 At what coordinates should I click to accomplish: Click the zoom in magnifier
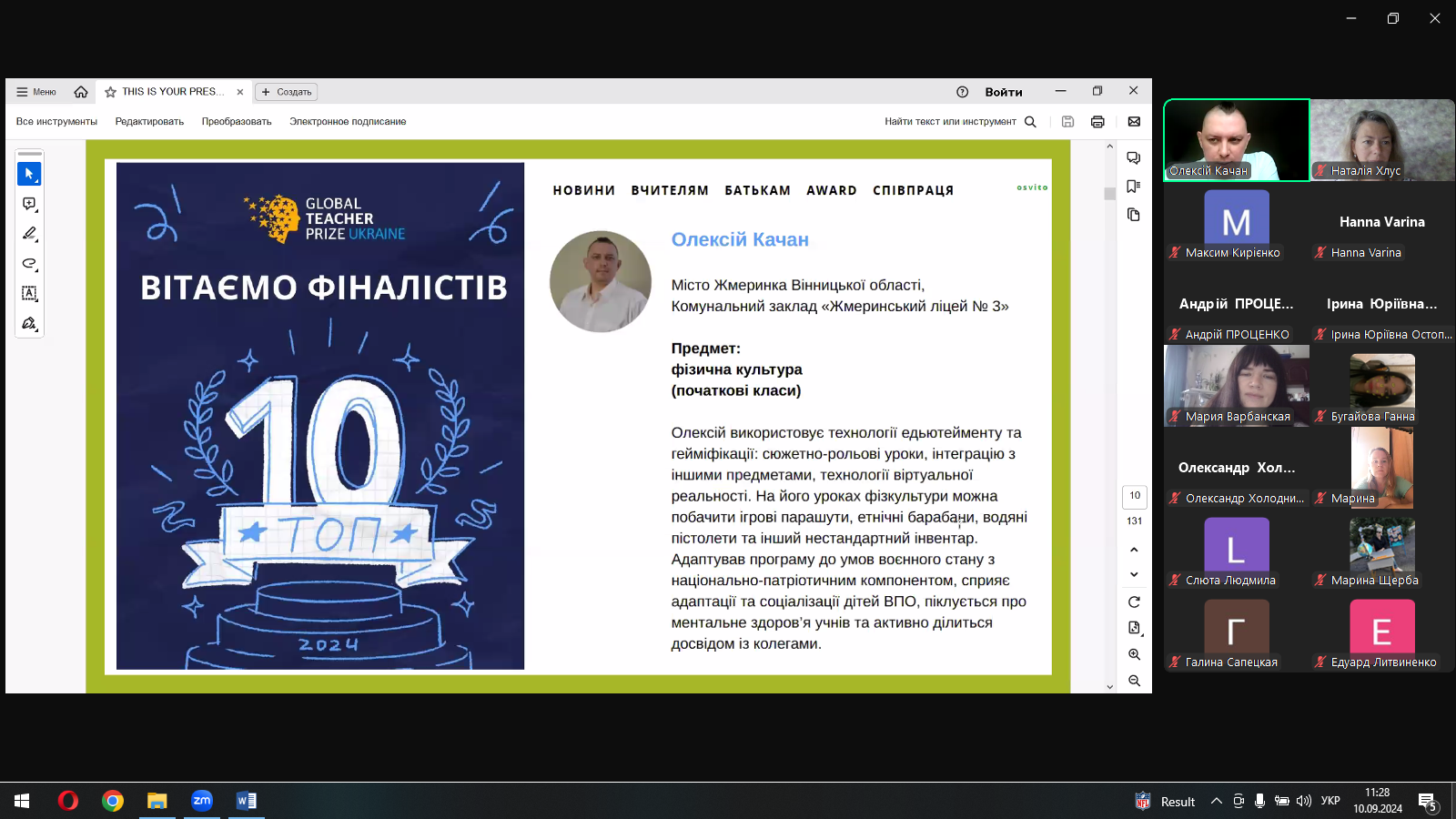click(x=1134, y=654)
